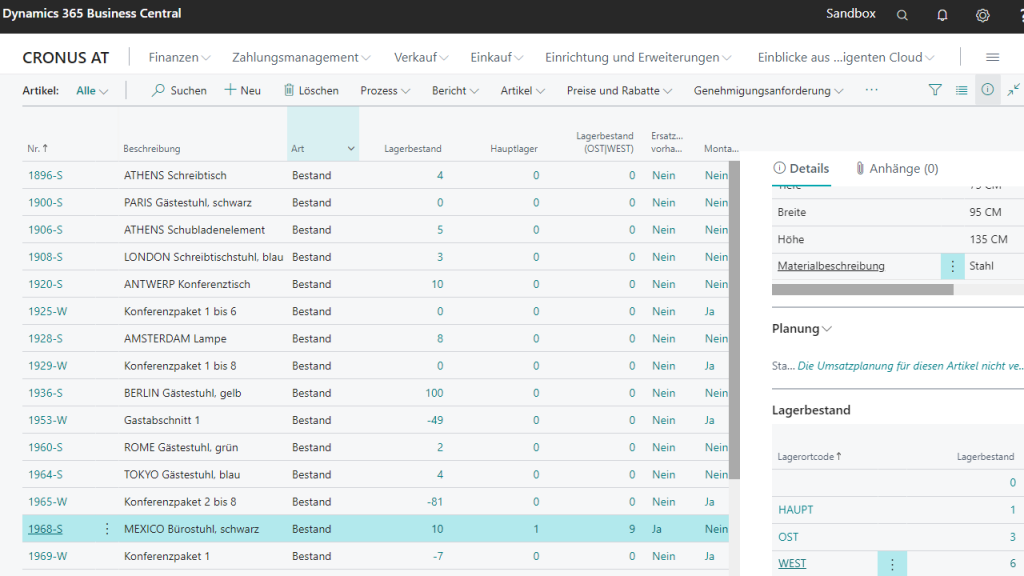Open the Alle view filter dropdown
Image resolution: width=1024 pixels, height=576 pixels.
(92, 90)
